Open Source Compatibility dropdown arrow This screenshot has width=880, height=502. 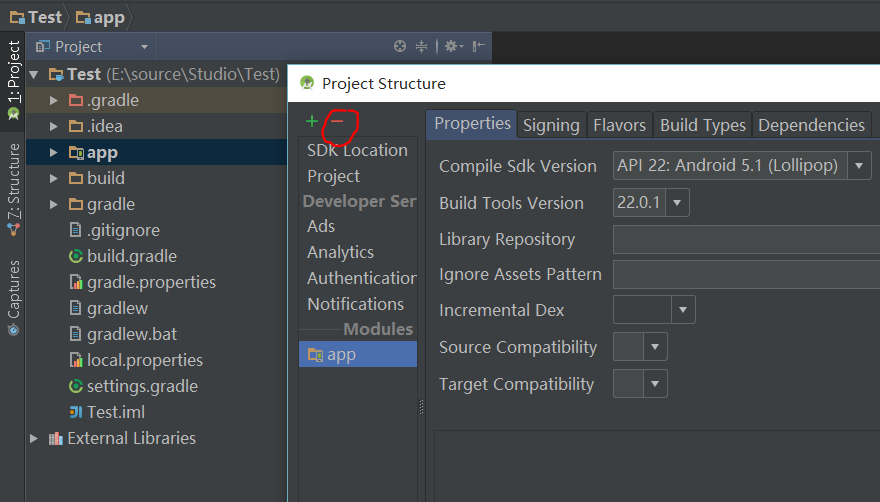click(x=655, y=347)
